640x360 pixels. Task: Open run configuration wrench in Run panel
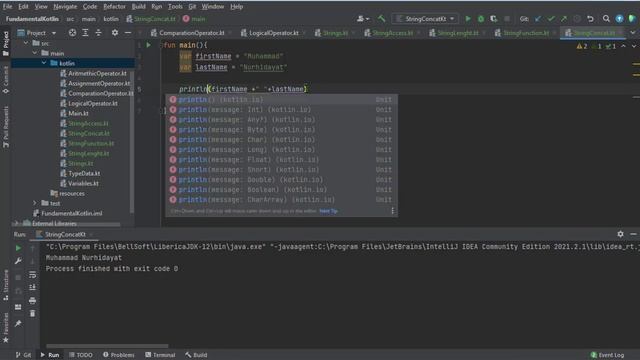click(18, 261)
